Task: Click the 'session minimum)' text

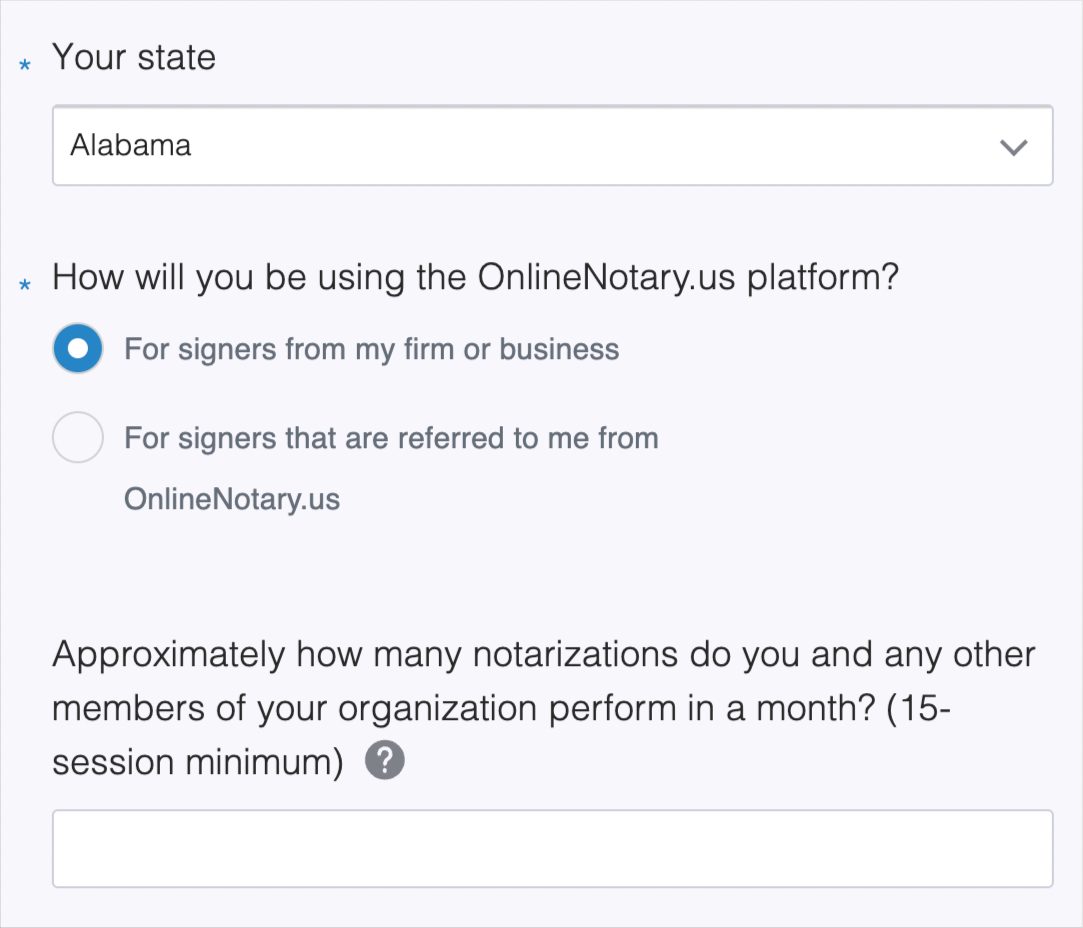Action: [198, 763]
